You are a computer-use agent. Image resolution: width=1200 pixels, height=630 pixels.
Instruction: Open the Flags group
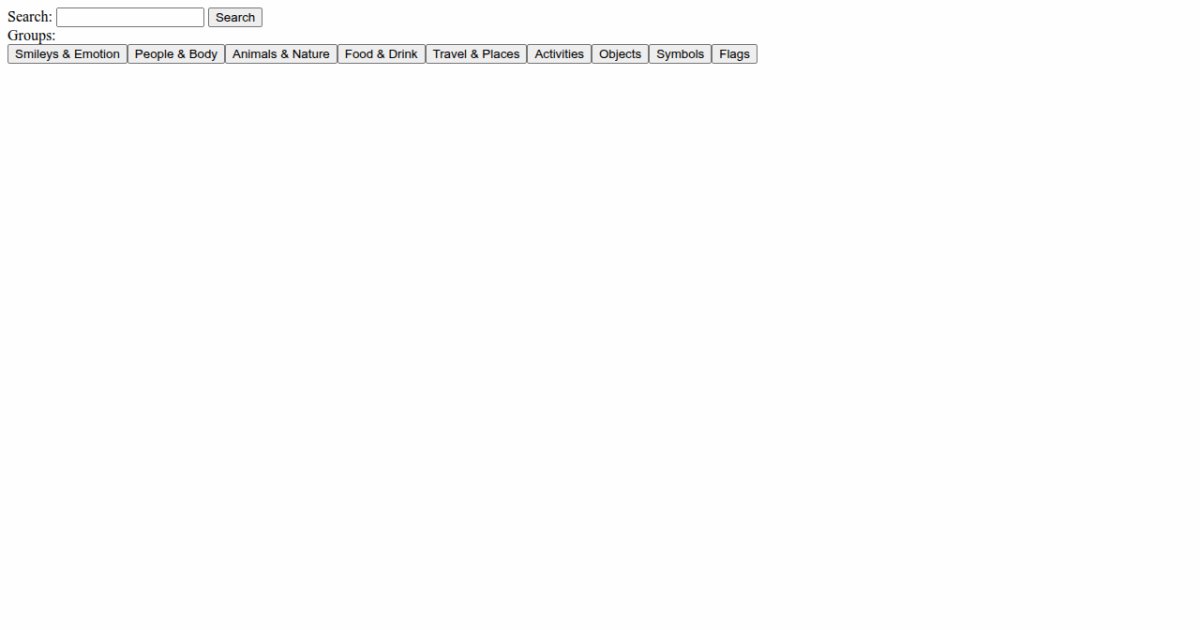tap(734, 54)
